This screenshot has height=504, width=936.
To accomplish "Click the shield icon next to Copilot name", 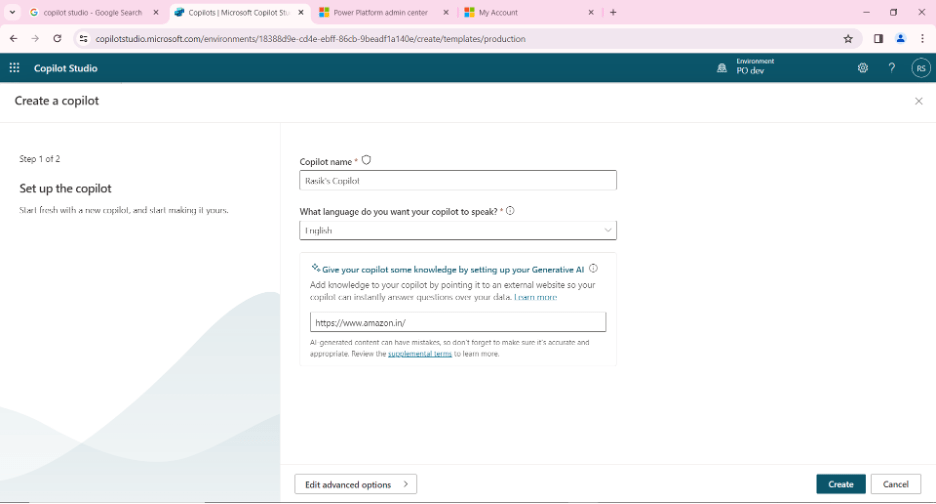I will point(366,160).
